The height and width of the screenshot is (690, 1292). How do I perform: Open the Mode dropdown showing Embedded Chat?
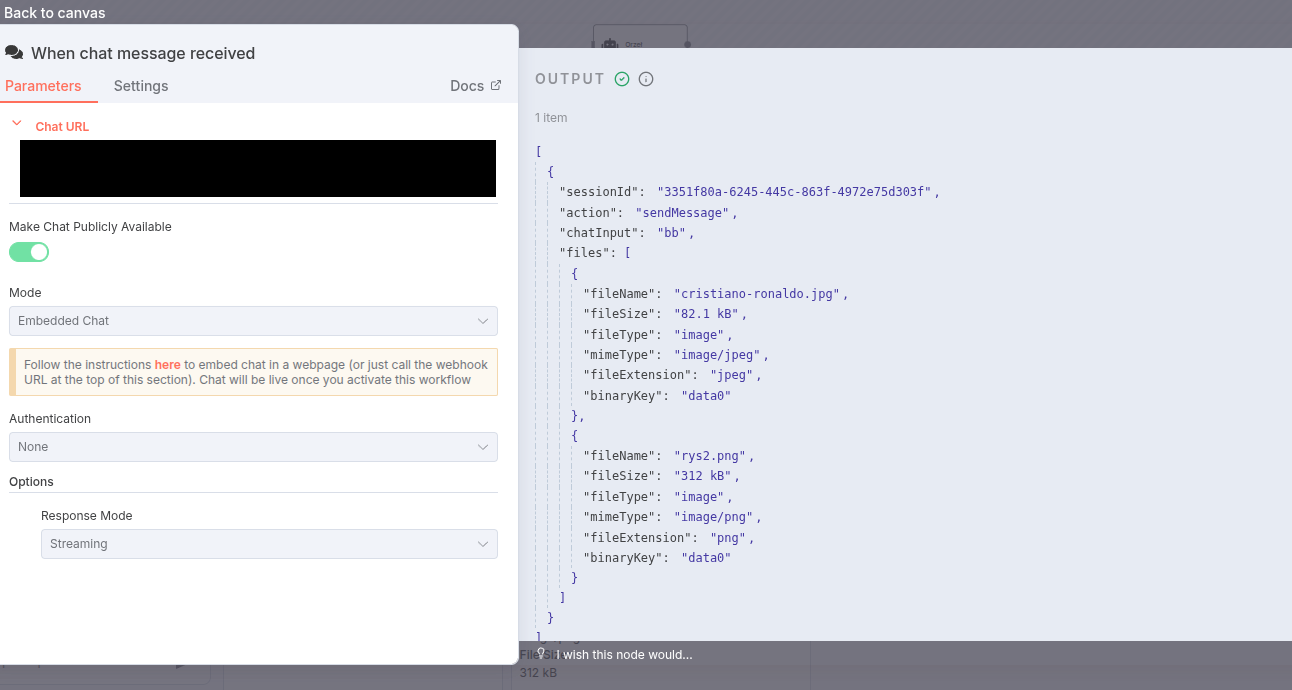(253, 321)
